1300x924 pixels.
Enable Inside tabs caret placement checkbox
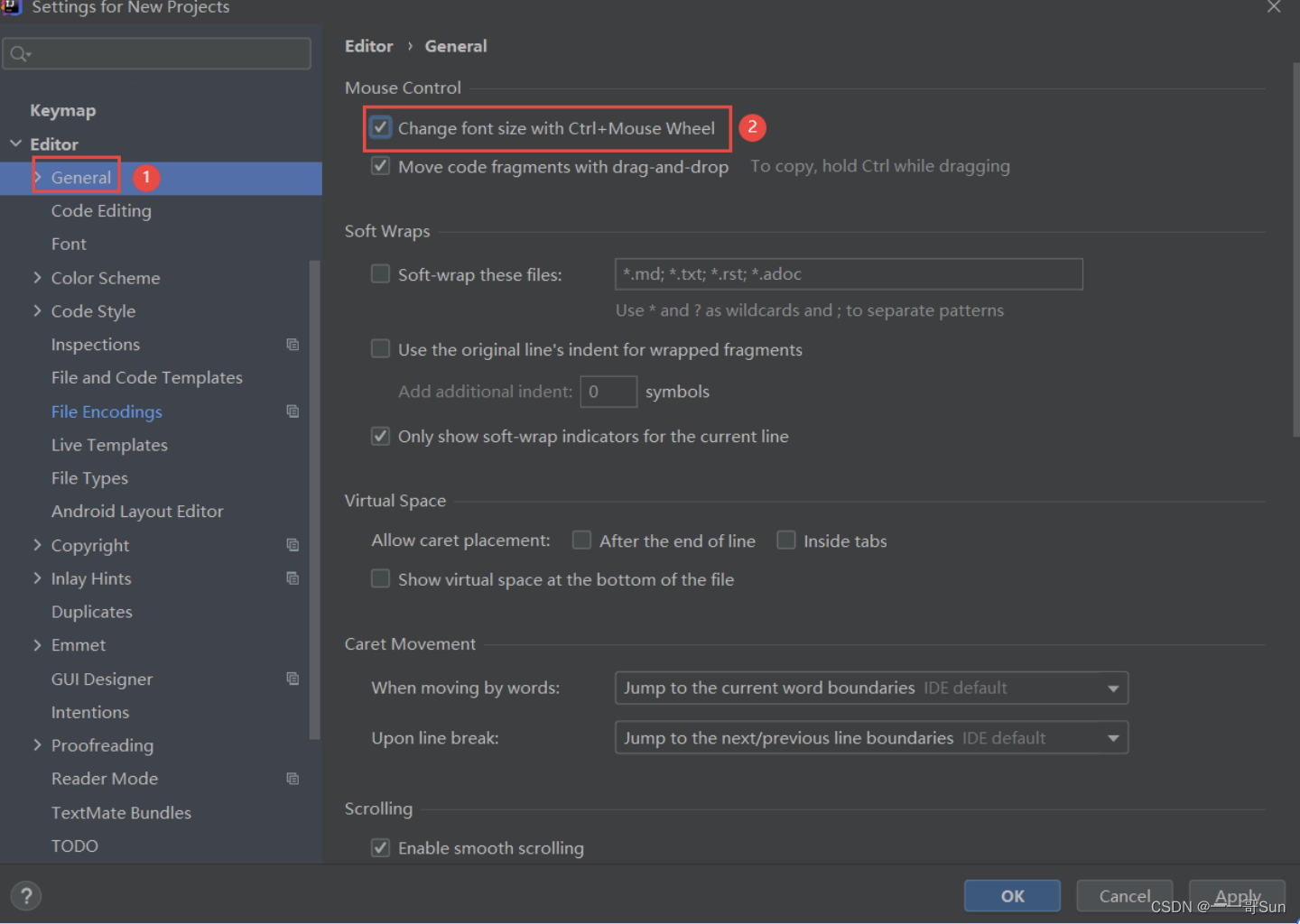pyautogui.click(x=786, y=540)
